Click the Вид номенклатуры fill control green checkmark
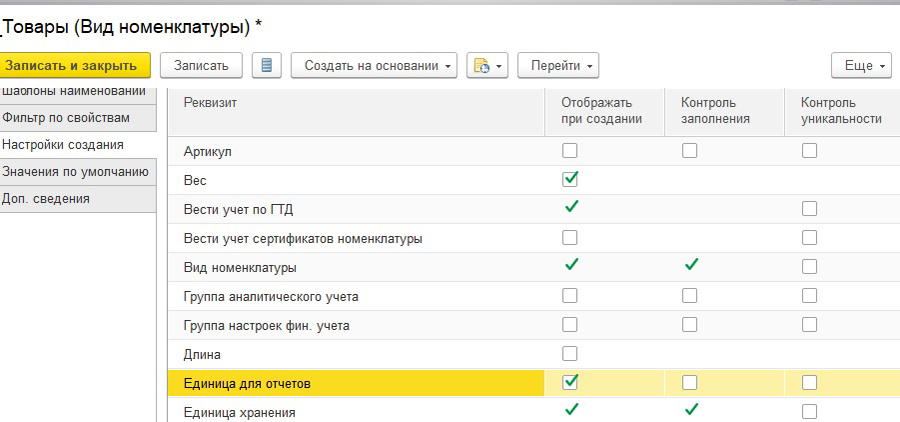The image size is (900, 422). click(x=690, y=265)
